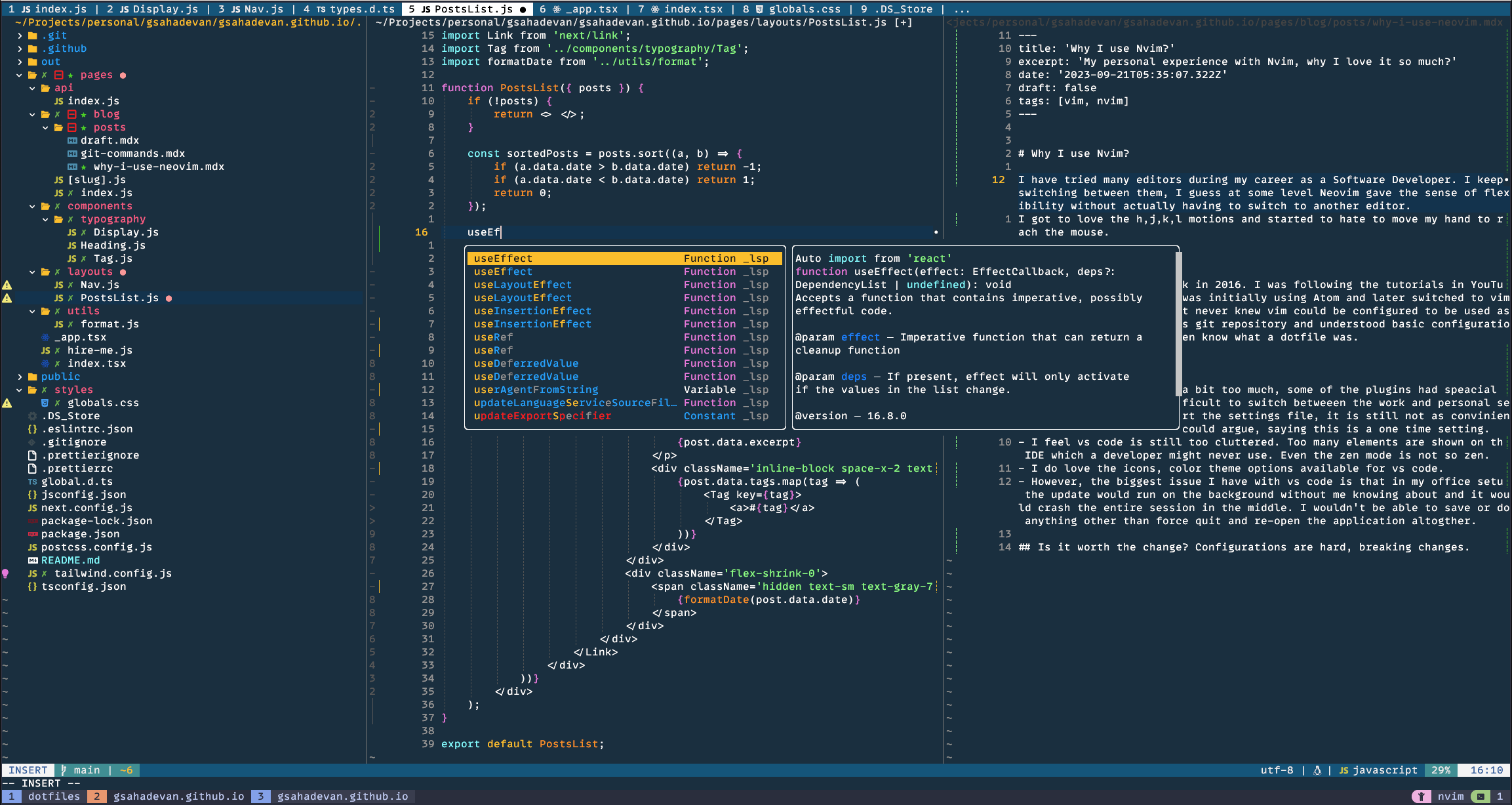Open Tag.js in typography folder

coord(113,258)
